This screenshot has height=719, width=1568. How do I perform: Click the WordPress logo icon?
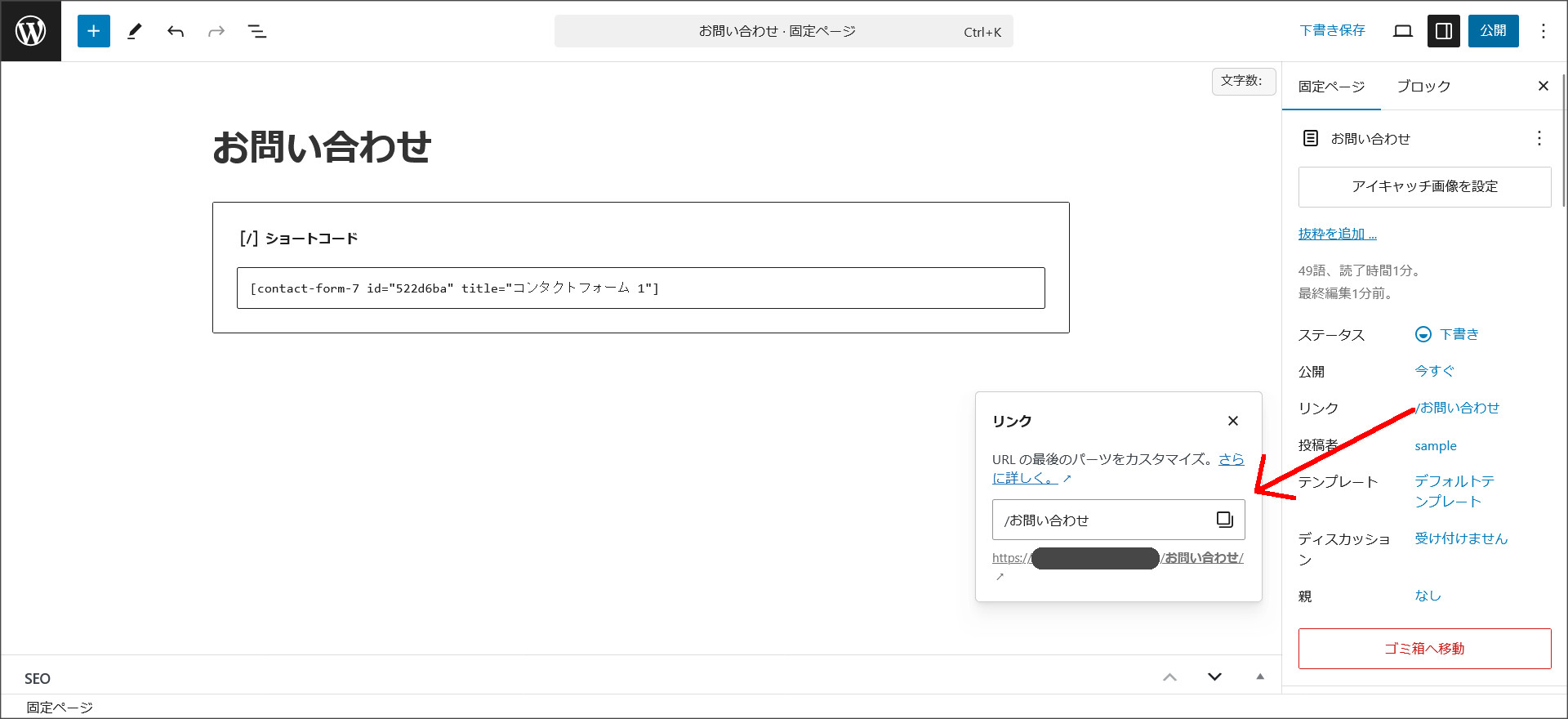[x=31, y=31]
